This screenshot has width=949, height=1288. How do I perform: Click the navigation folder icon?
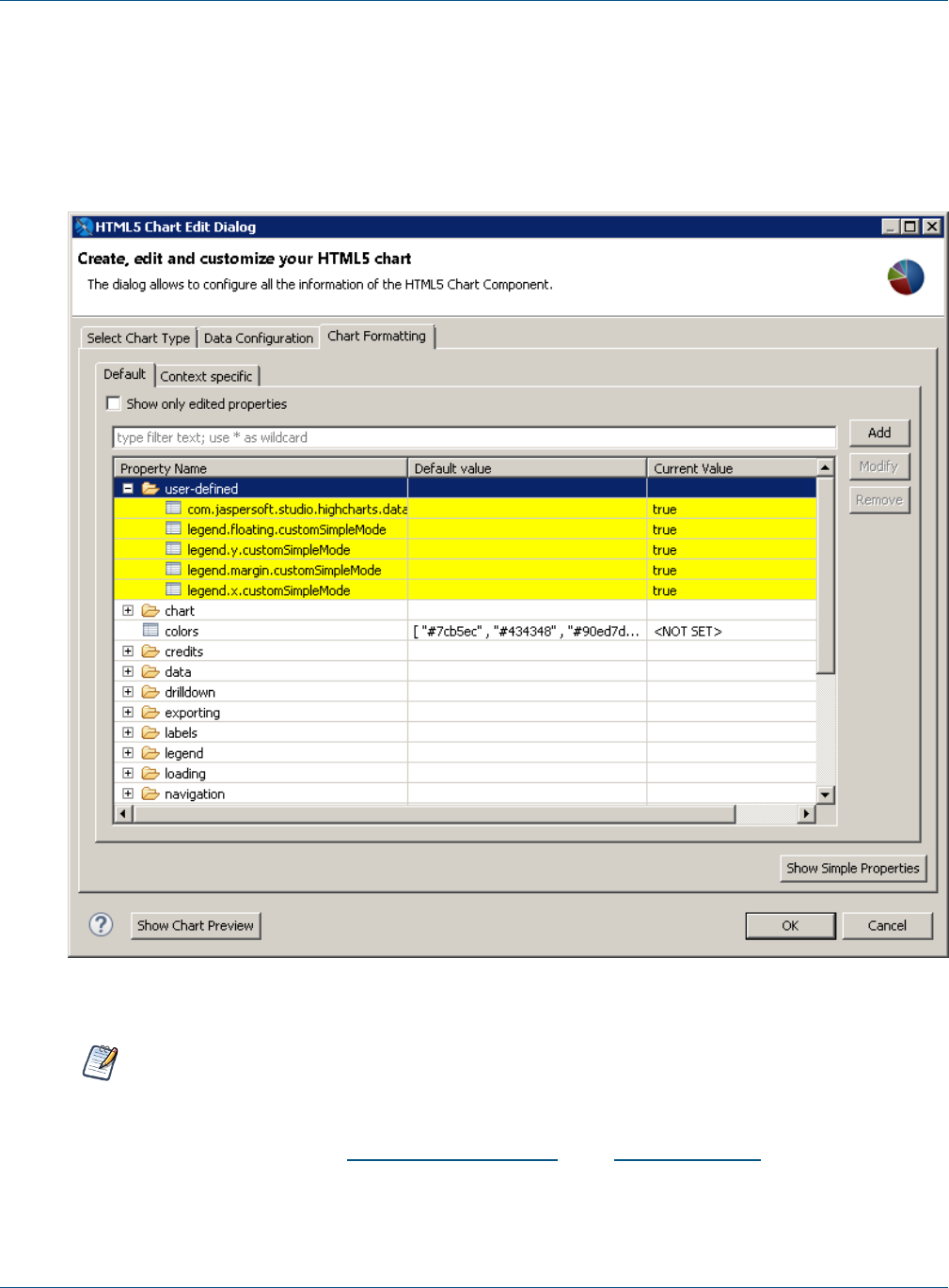pyautogui.click(x=150, y=794)
